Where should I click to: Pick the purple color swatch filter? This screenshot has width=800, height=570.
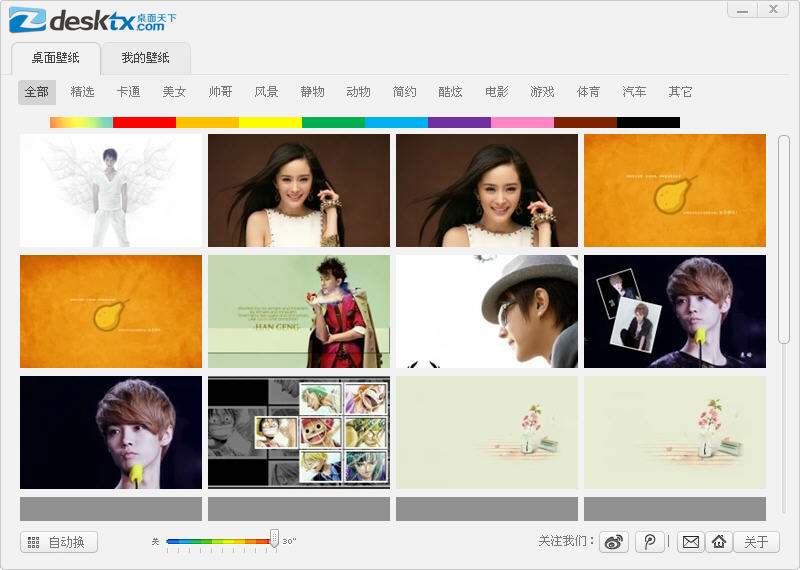[x=459, y=122]
